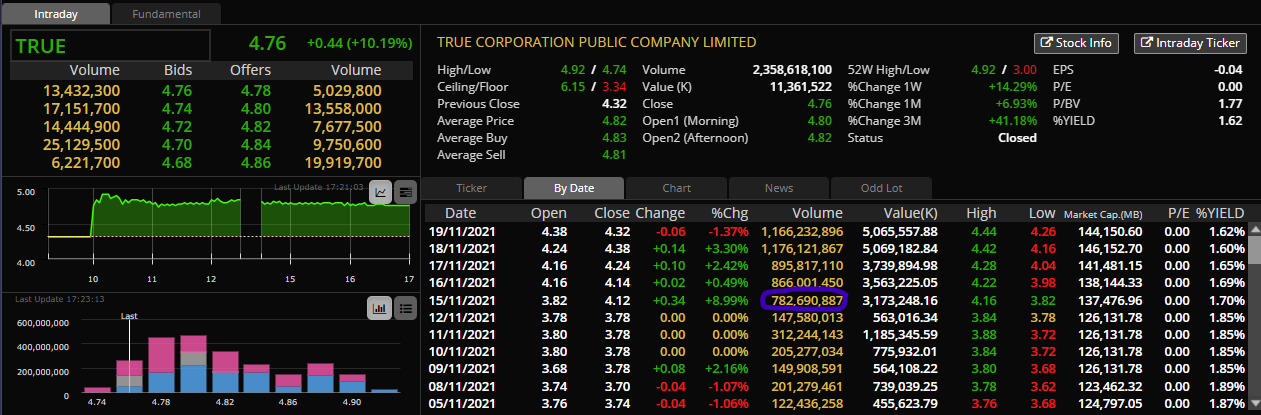The image size is (1261, 415).
Task: Click offer volume 19,919,700
Action: click(x=342, y=162)
